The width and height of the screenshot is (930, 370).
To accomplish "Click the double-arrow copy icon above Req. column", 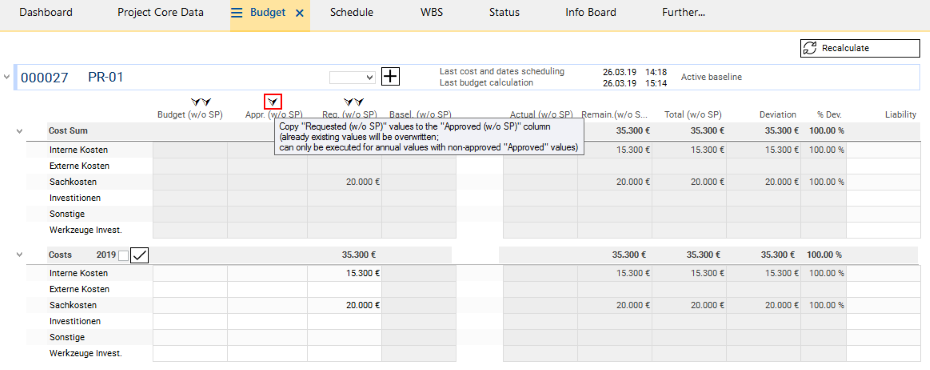I will (x=354, y=102).
